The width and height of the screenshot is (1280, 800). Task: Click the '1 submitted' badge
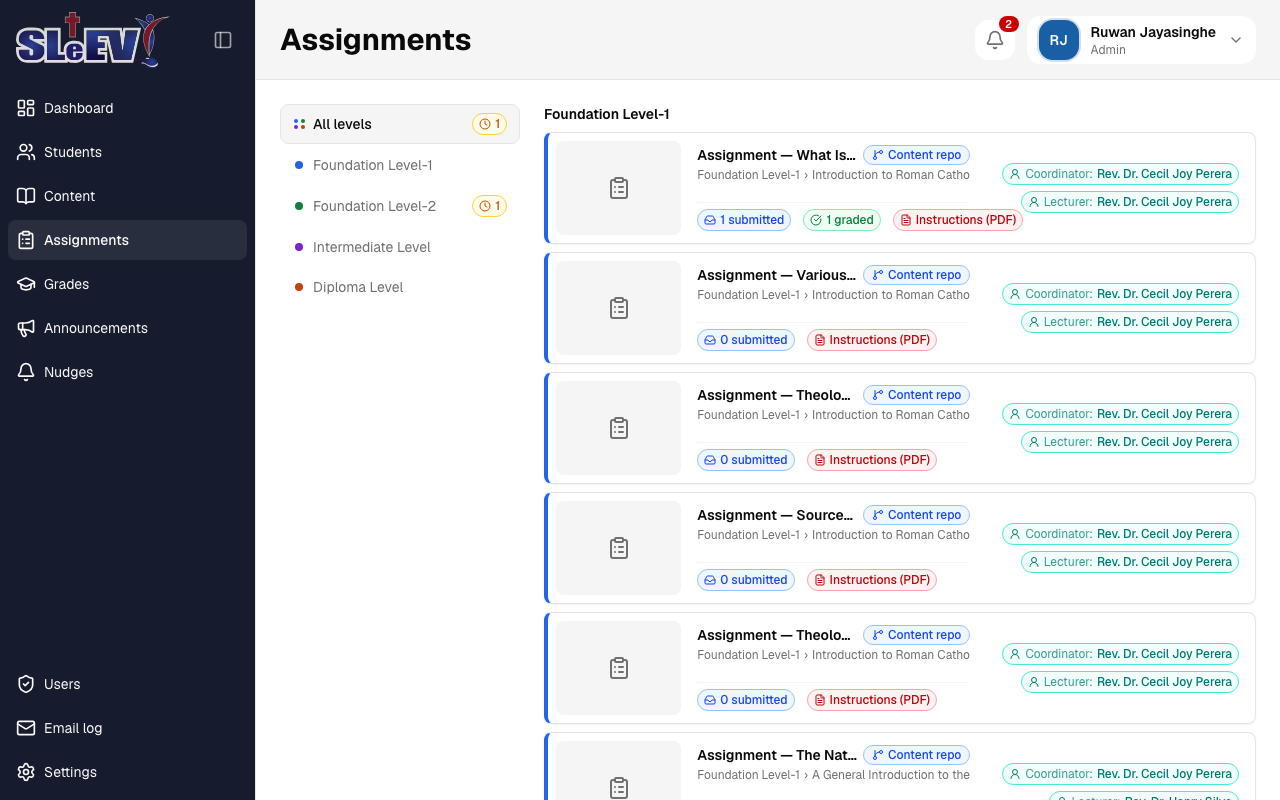tap(744, 220)
